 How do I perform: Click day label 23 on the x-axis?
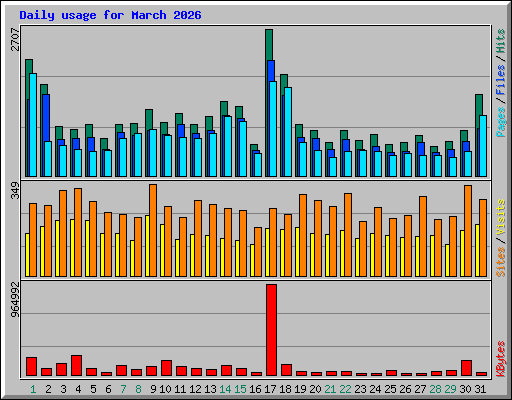360,389
